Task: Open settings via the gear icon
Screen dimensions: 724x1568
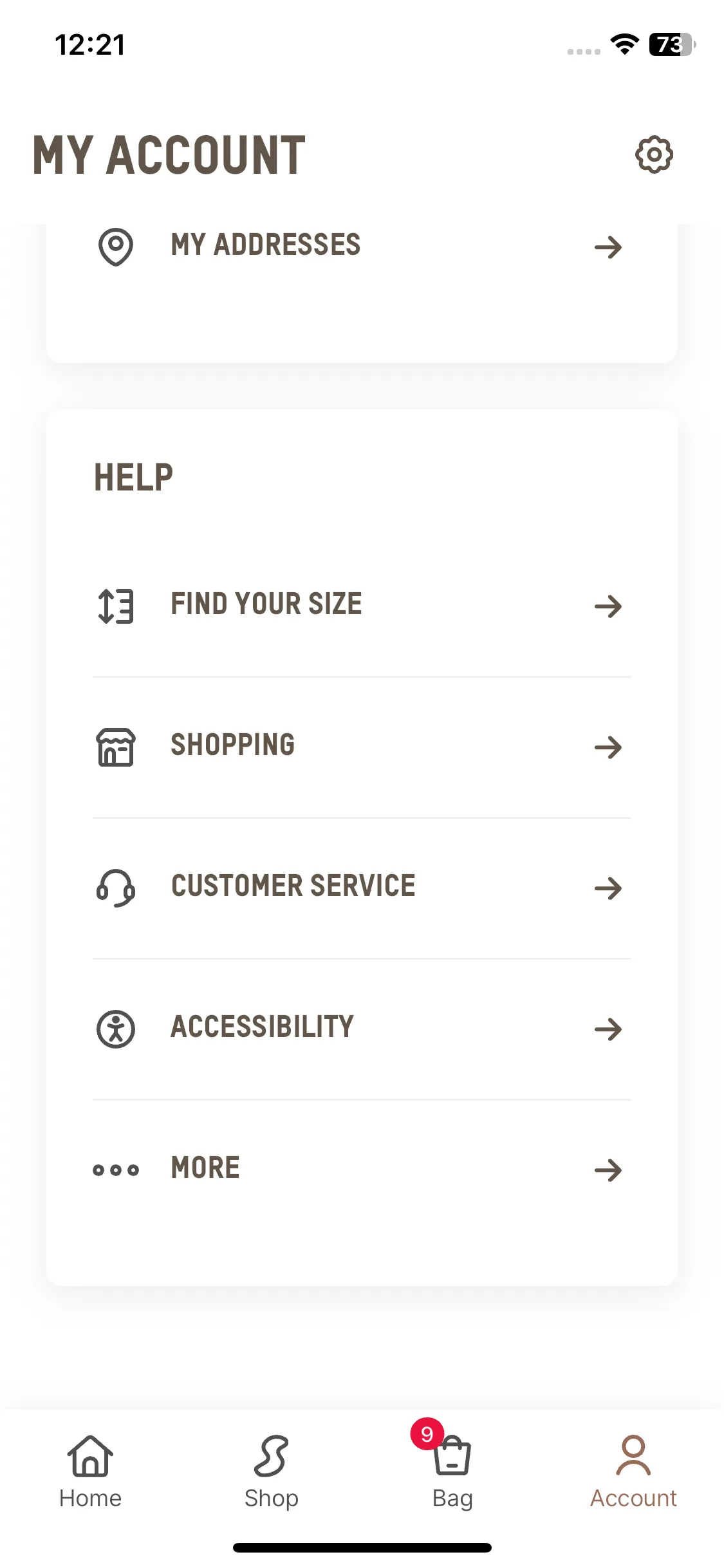Action: 654,154
